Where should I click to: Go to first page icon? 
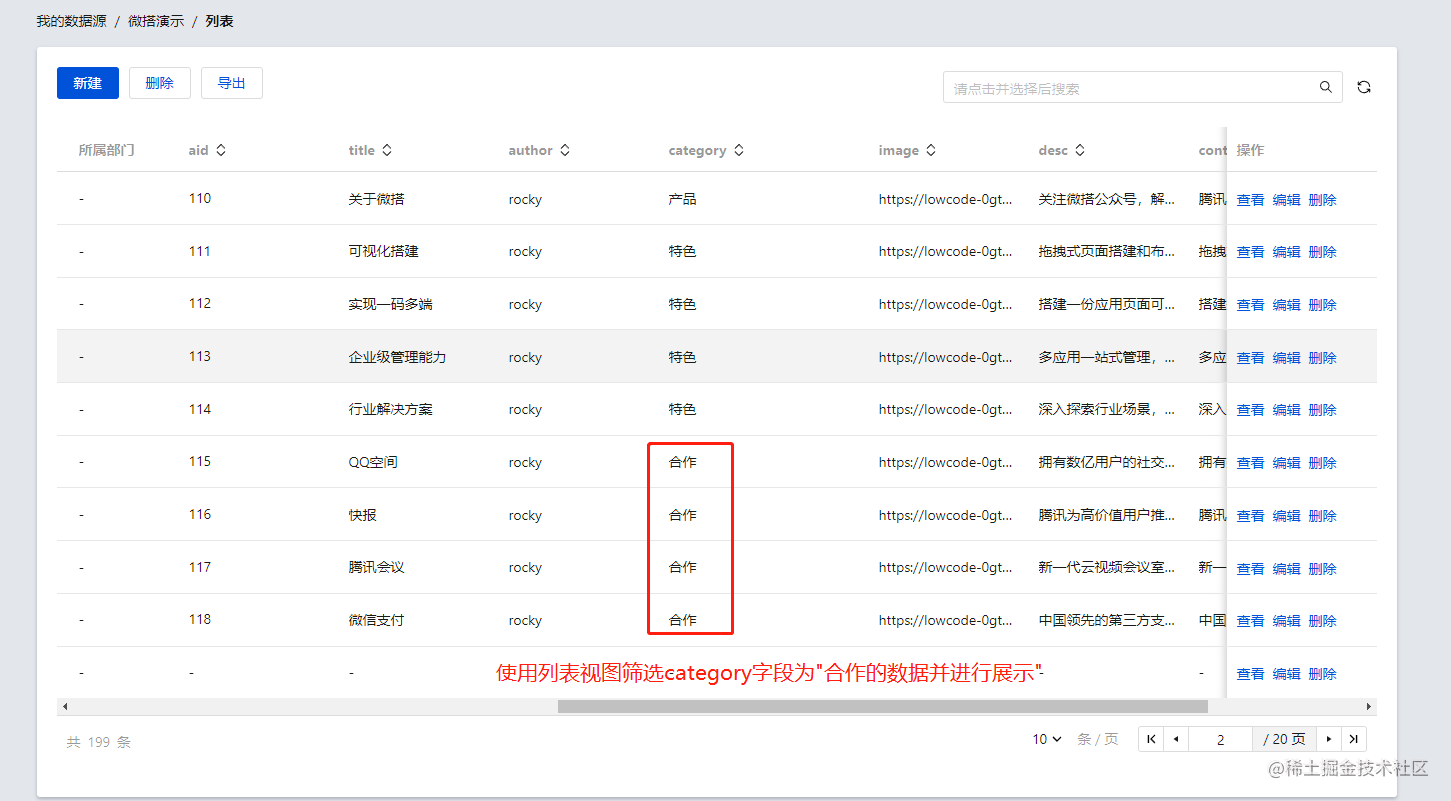(x=1151, y=739)
